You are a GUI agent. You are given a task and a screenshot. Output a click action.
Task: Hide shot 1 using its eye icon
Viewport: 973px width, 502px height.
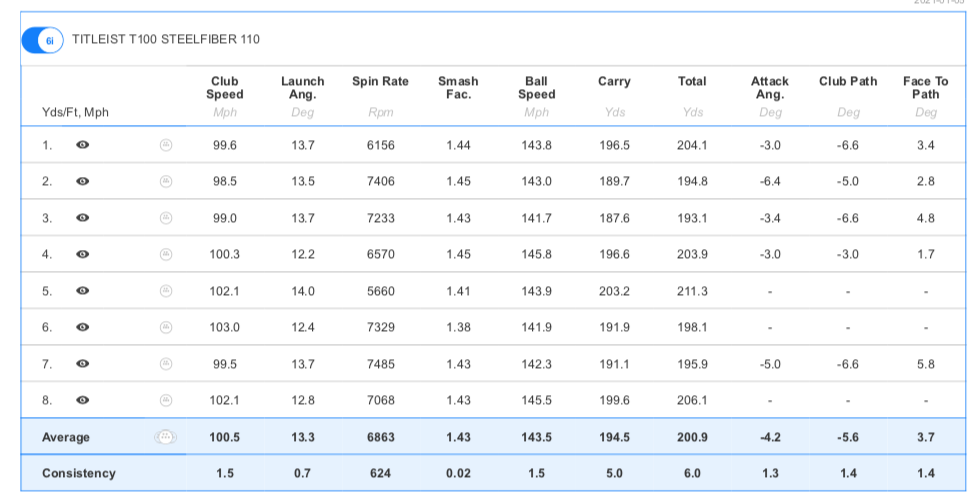[83, 145]
